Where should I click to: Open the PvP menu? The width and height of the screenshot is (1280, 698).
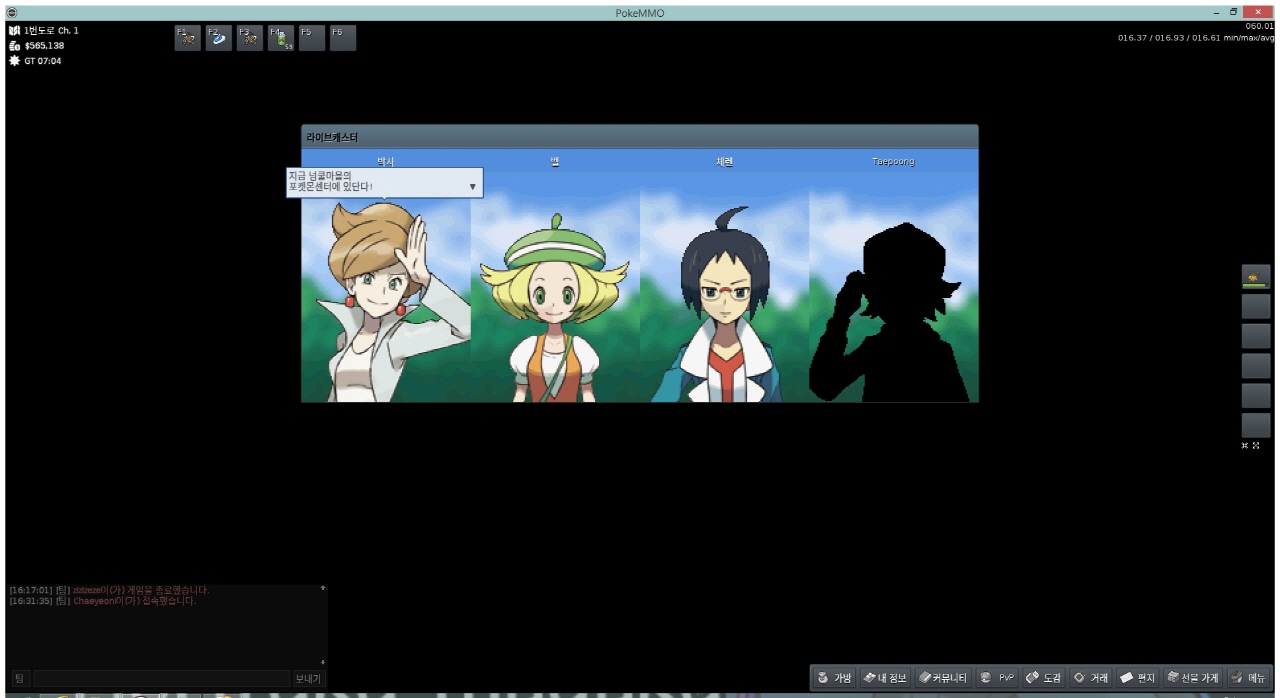tap(997, 678)
